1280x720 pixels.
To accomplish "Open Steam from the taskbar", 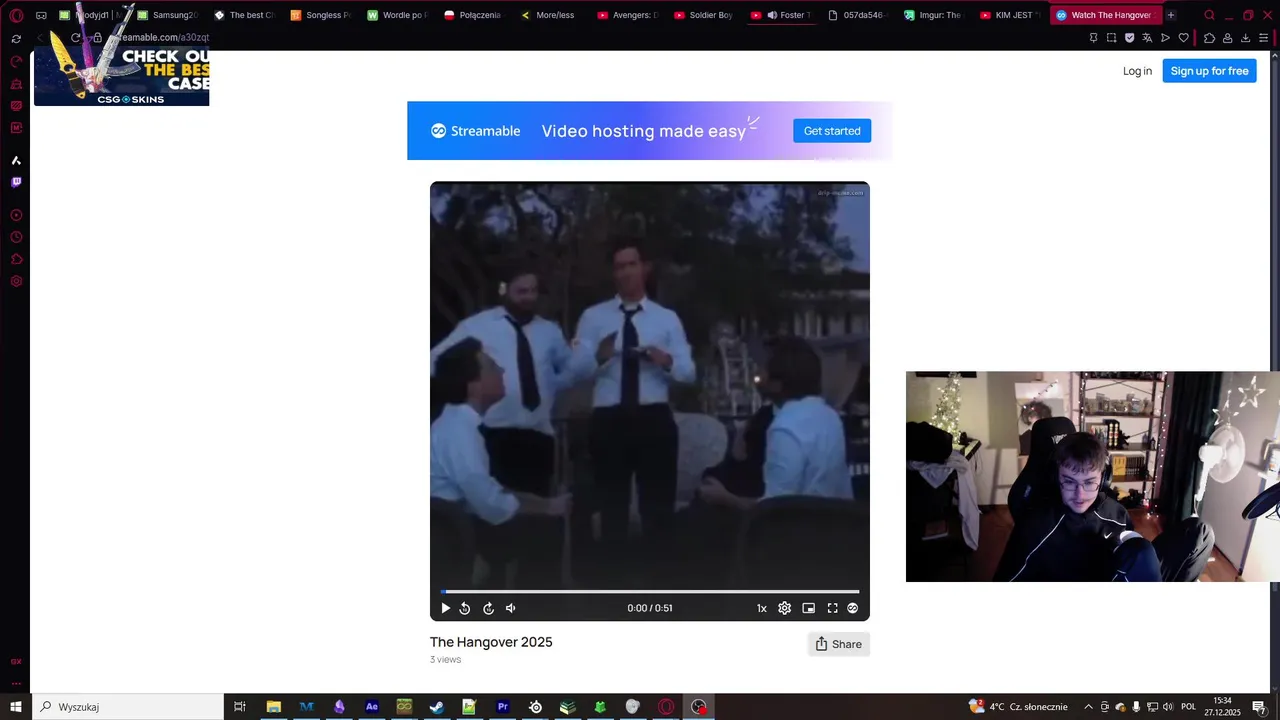I will click(437, 707).
